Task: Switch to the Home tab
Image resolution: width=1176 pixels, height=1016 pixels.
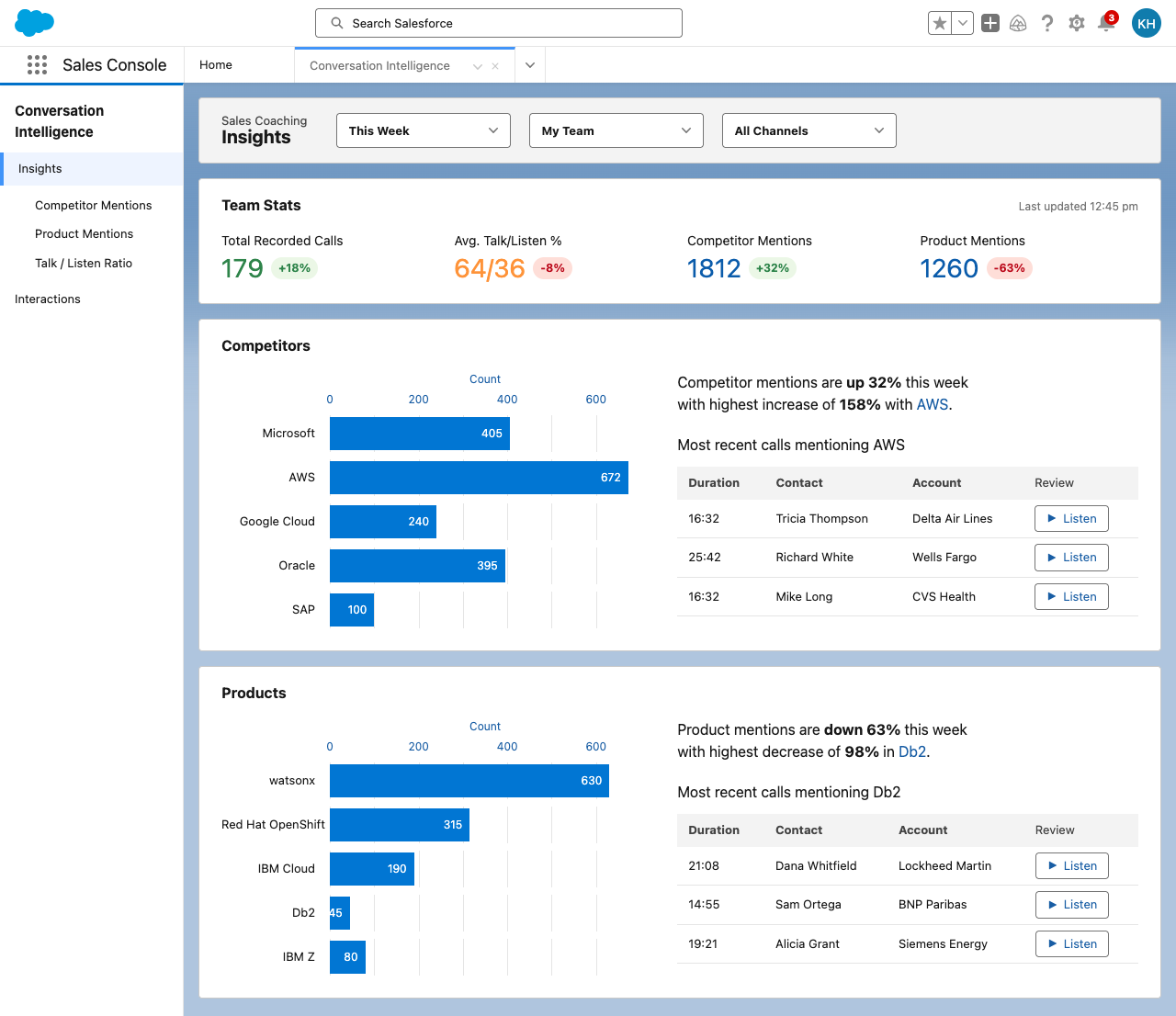Action: 216,64
